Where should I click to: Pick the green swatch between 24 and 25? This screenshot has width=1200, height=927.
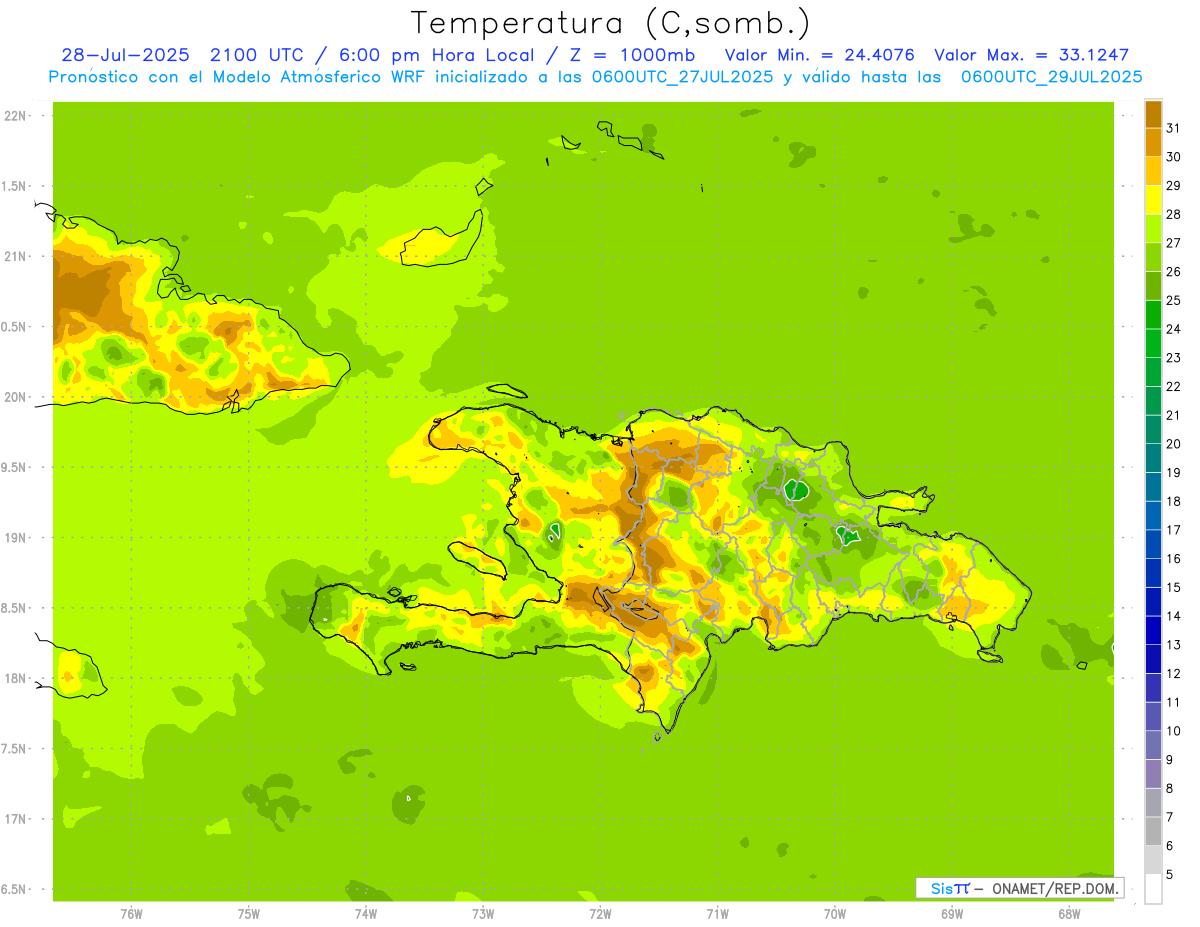[1153, 314]
